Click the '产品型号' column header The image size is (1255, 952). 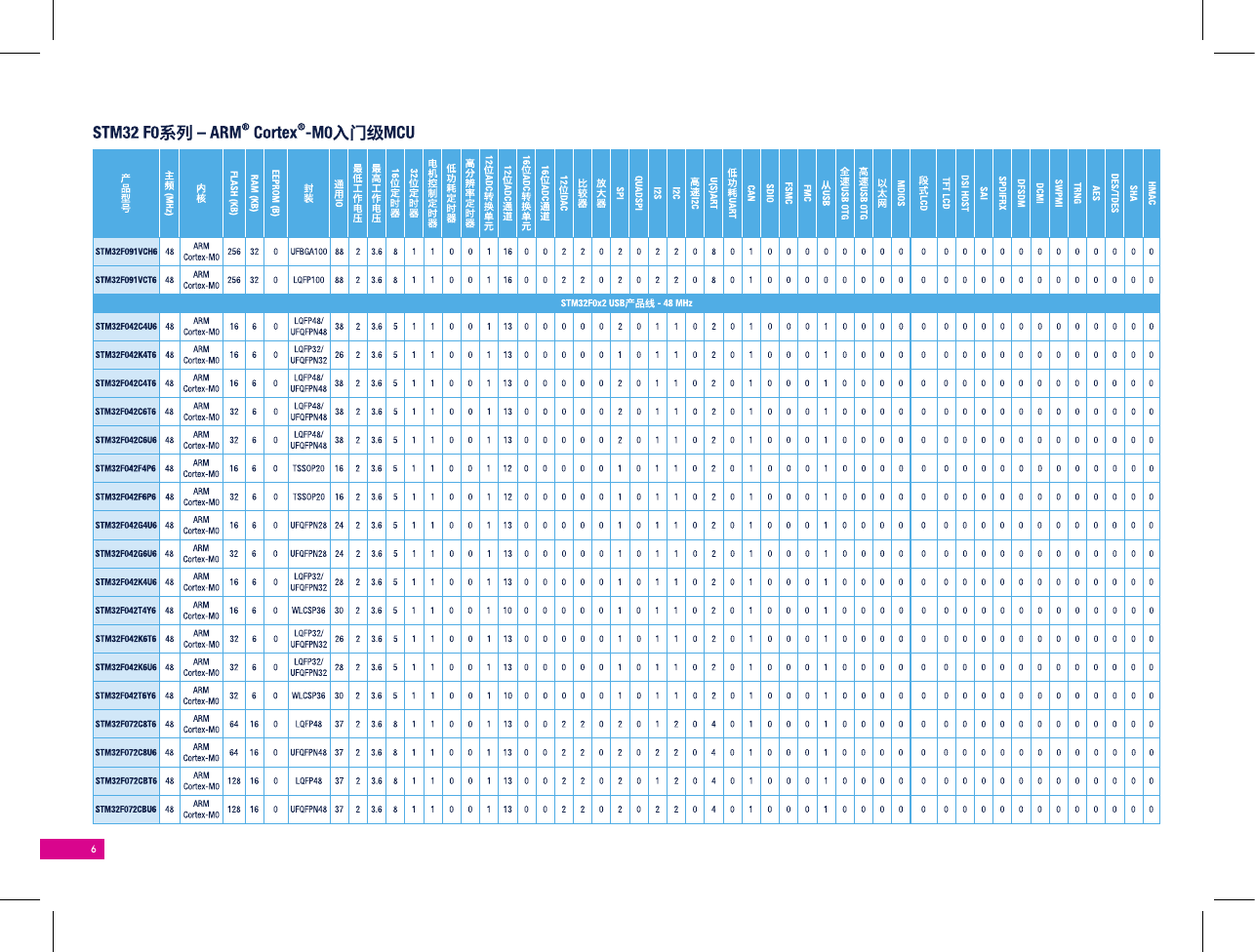pos(126,193)
